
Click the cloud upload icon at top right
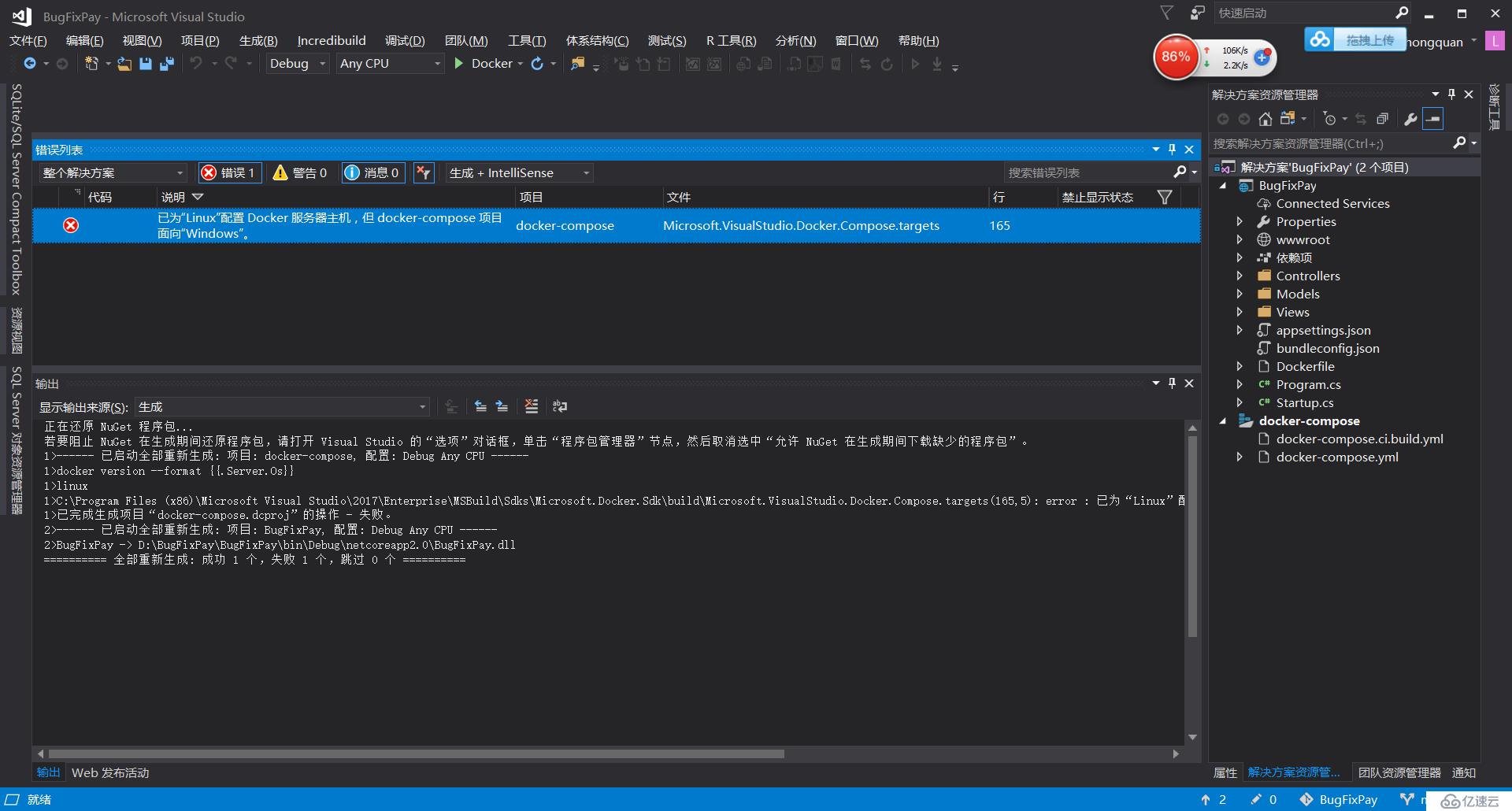click(x=1320, y=39)
